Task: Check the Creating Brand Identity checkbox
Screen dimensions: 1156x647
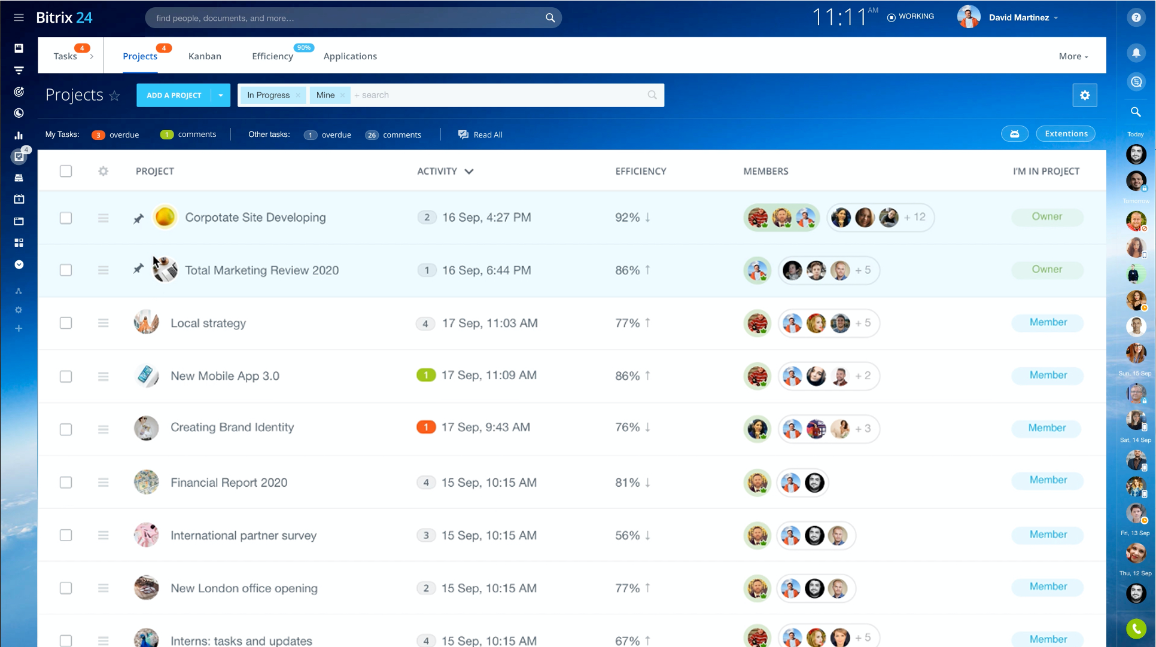Action: pos(66,430)
